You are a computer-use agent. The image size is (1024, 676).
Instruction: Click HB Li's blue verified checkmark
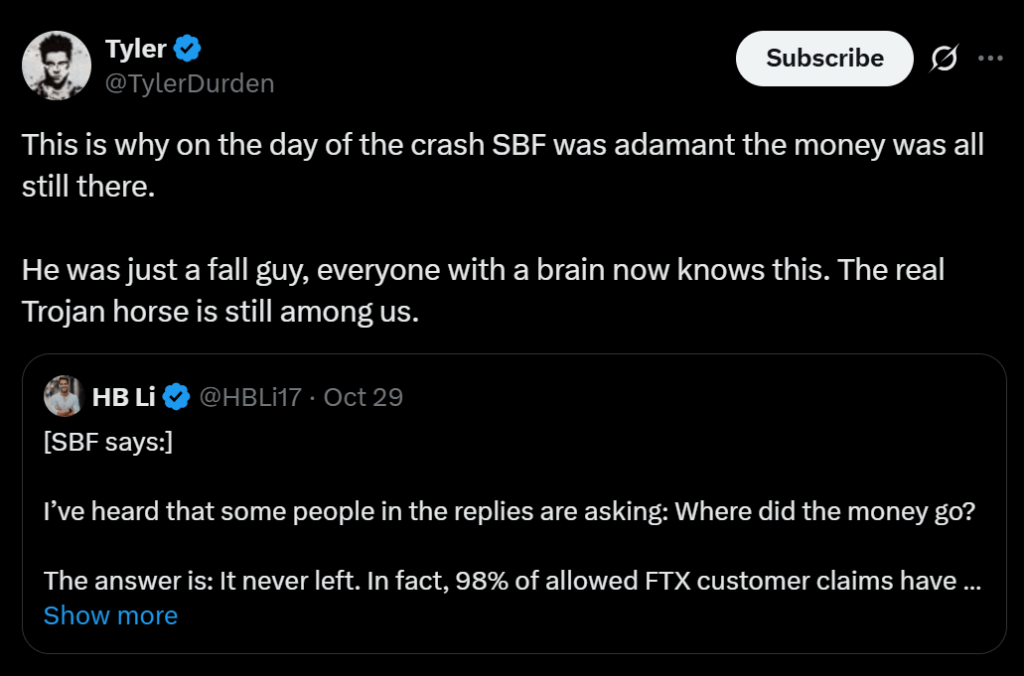click(176, 398)
